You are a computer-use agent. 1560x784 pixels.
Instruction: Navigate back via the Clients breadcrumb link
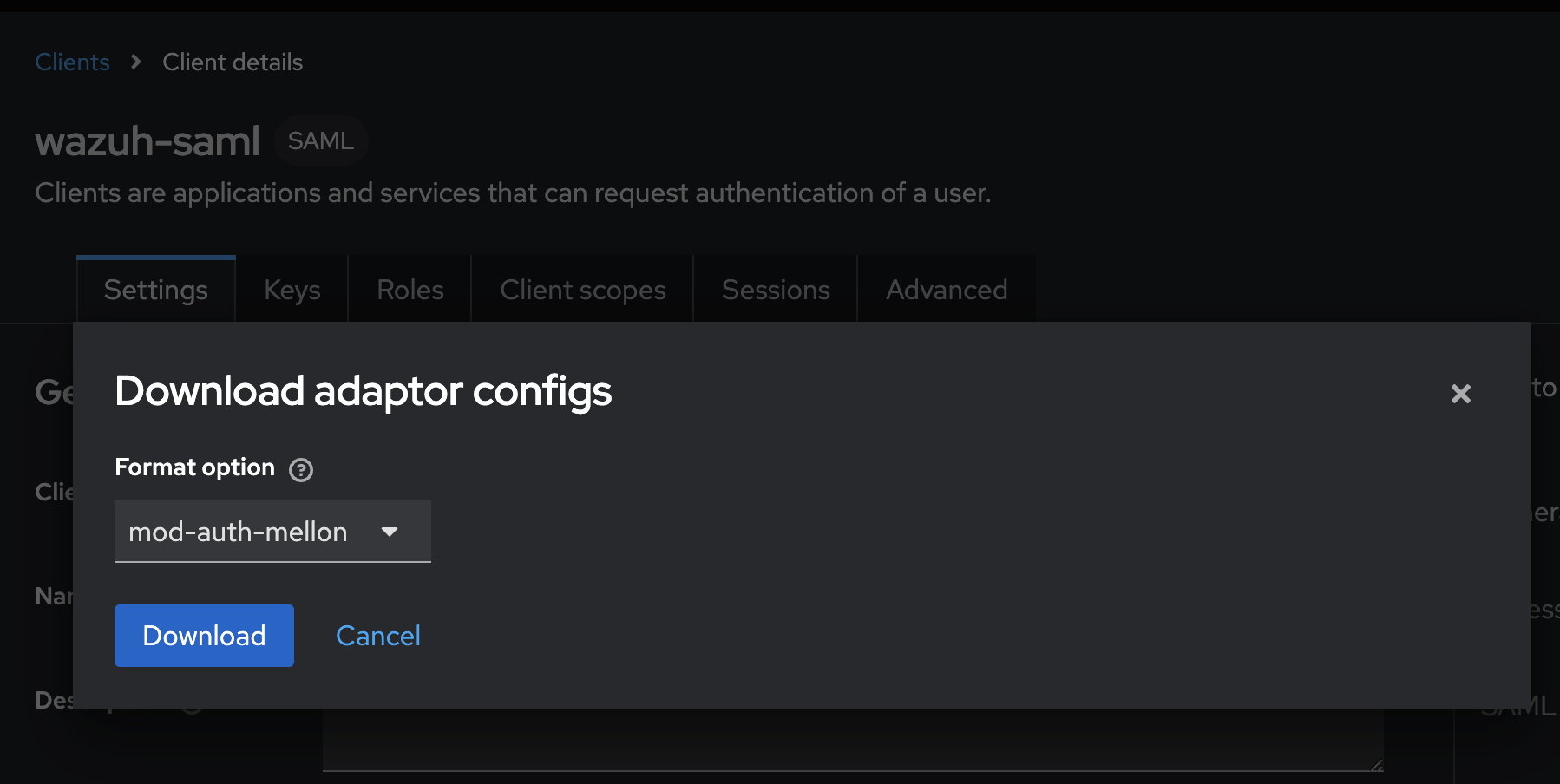(x=72, y=62)
